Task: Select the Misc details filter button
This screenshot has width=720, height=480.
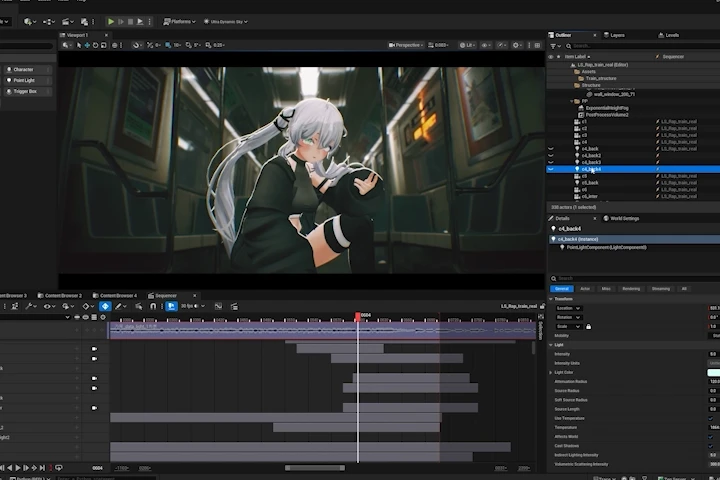Action: 606,289
